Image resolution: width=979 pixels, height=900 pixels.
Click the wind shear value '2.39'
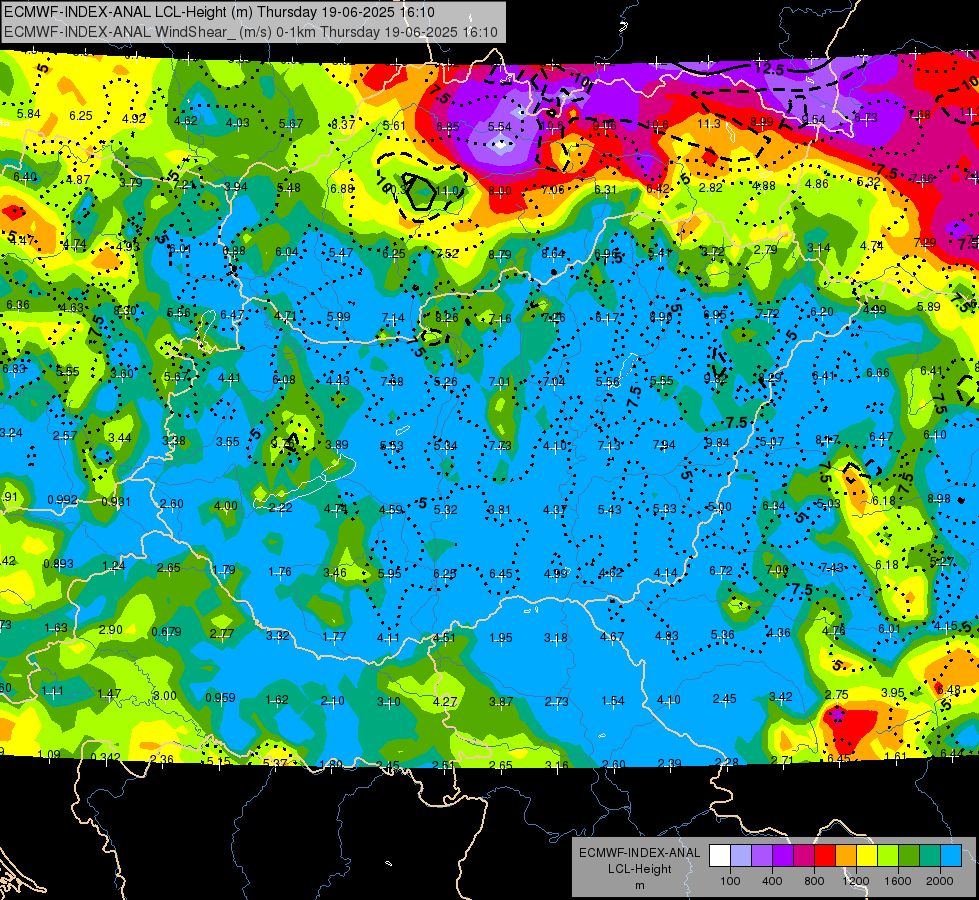click(670, 763)
